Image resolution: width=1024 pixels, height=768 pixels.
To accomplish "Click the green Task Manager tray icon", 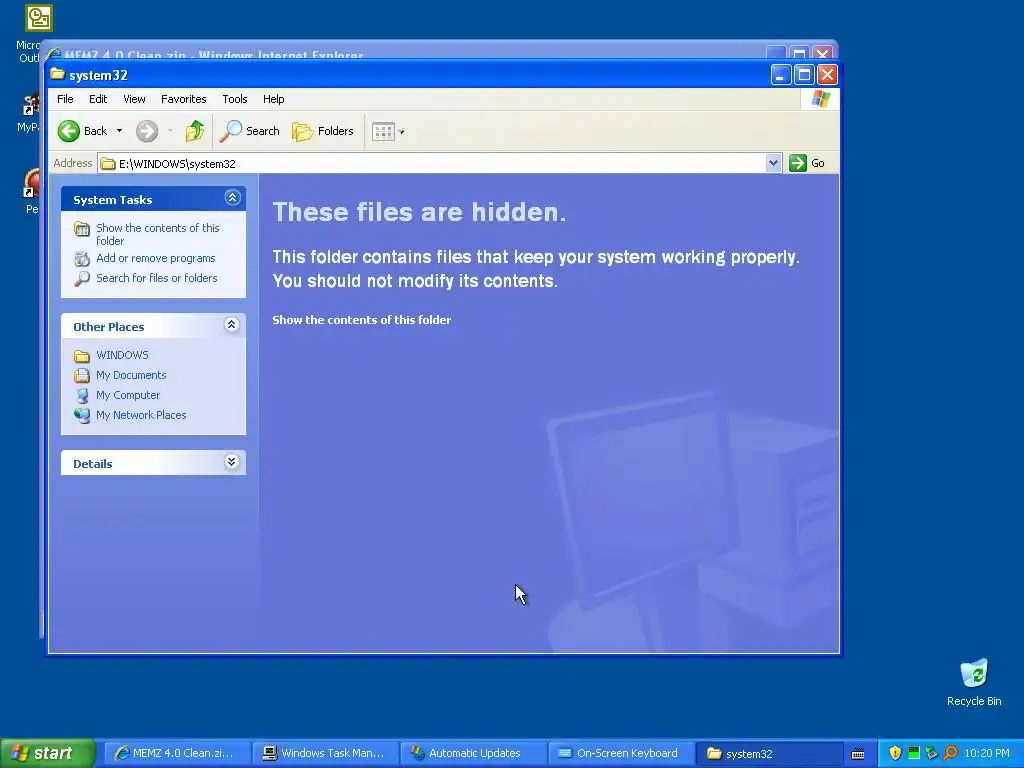I will [914, 753].
